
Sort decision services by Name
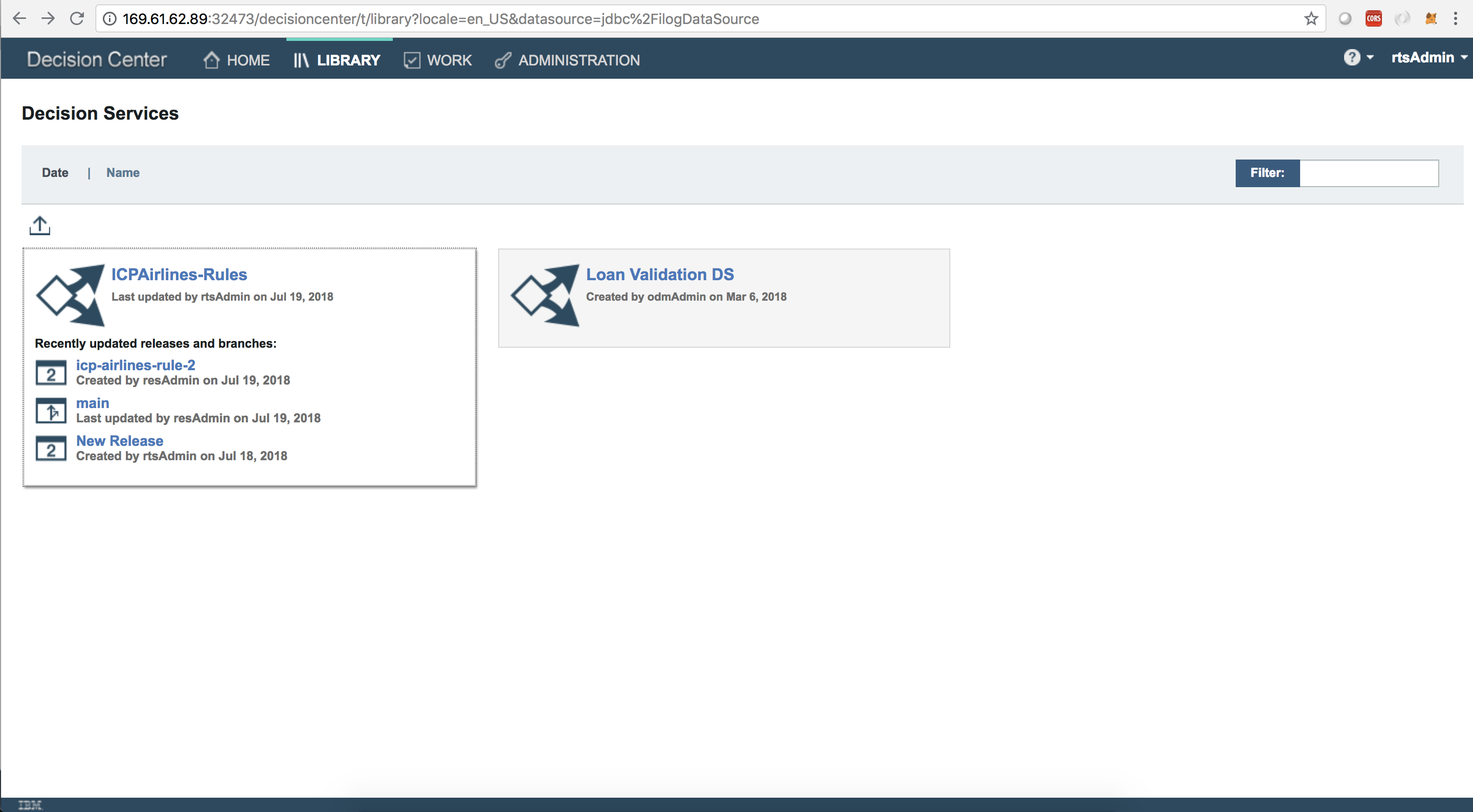[122, 173]
